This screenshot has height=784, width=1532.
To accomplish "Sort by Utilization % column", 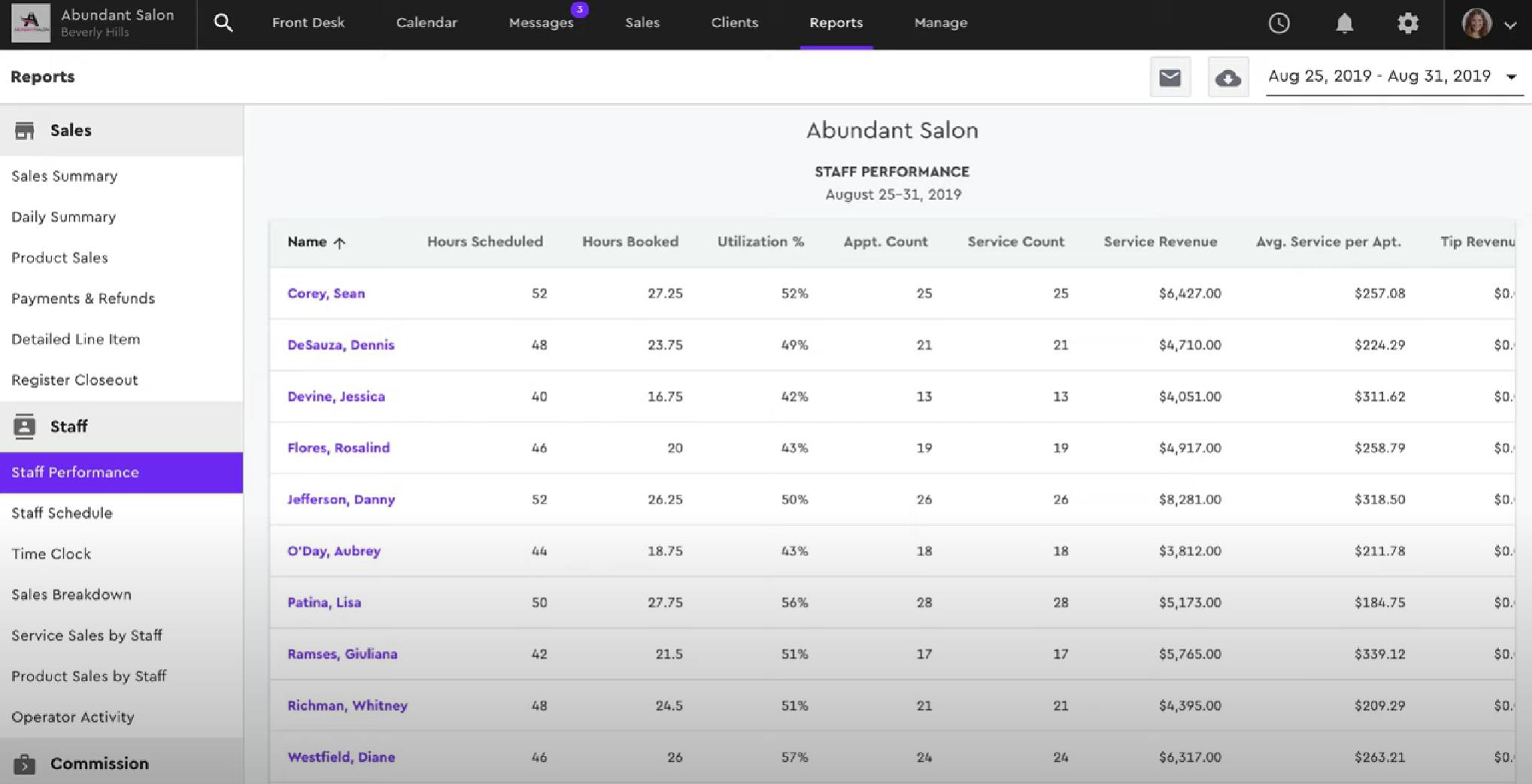I will 761,242.
